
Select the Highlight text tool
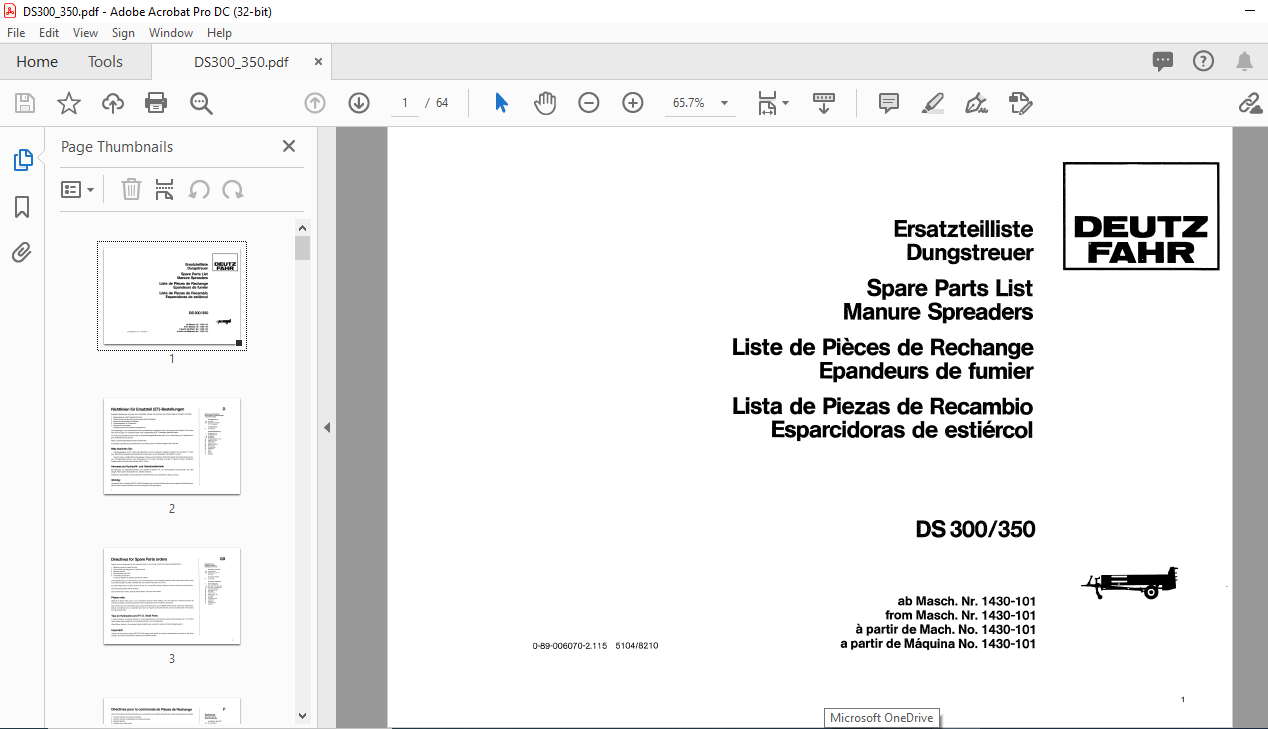pos(932,103)
